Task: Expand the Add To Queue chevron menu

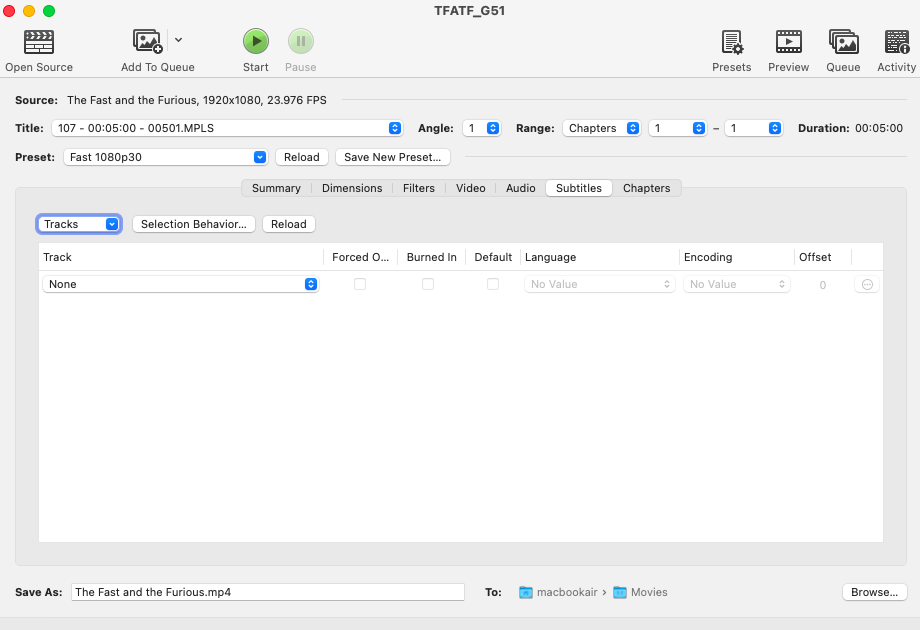Action: click(x=178, y=40)
